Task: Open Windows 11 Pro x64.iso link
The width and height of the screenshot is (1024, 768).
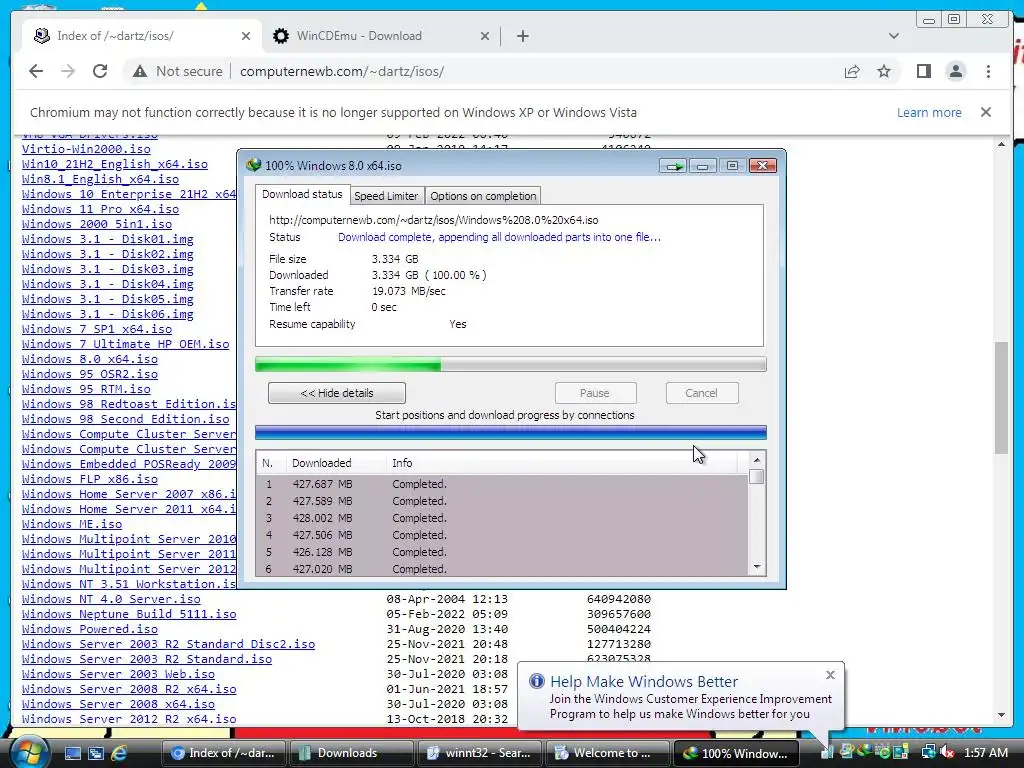Action: click(100, 209)
